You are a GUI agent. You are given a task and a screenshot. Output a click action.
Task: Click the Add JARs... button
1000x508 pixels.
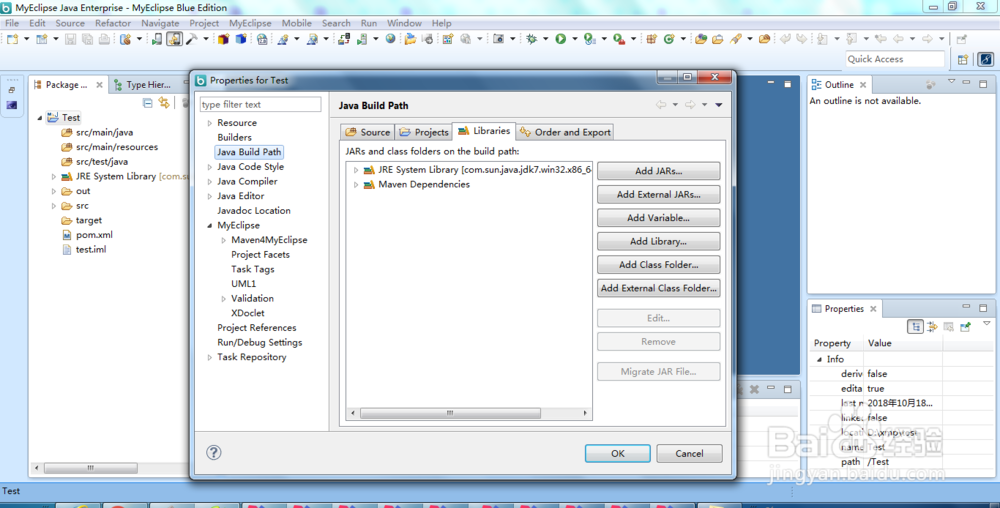tap(659, 171)
